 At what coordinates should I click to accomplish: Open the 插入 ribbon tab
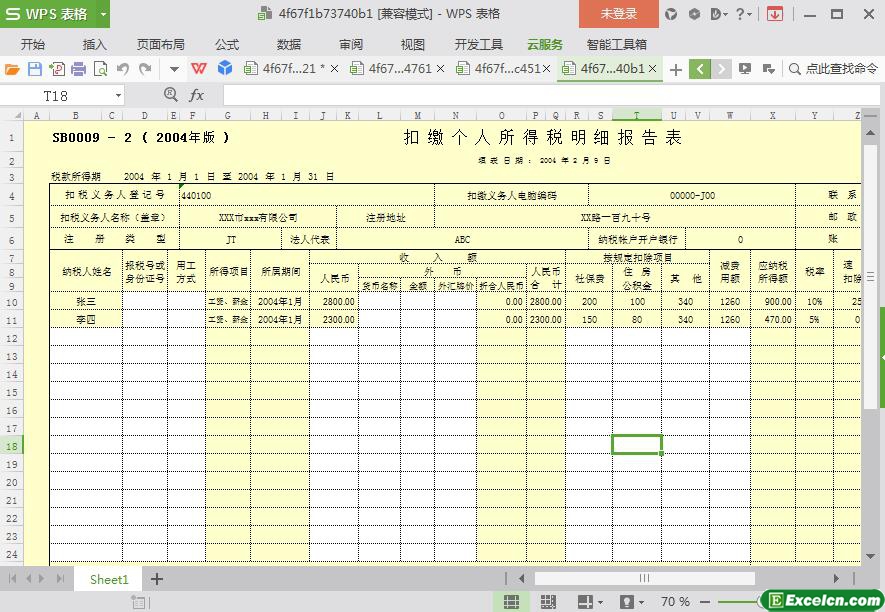[95, 44]
